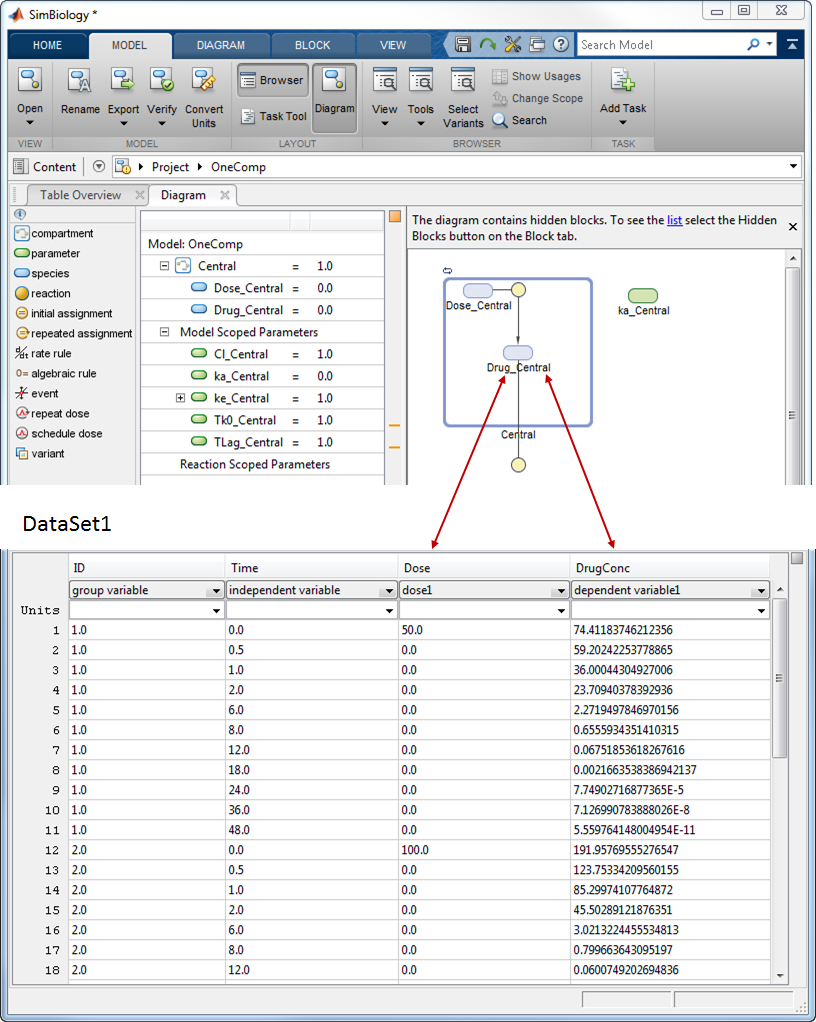Collapse the Central compartment tree node
Screen dimensions: 816x1022
(164, 266)
